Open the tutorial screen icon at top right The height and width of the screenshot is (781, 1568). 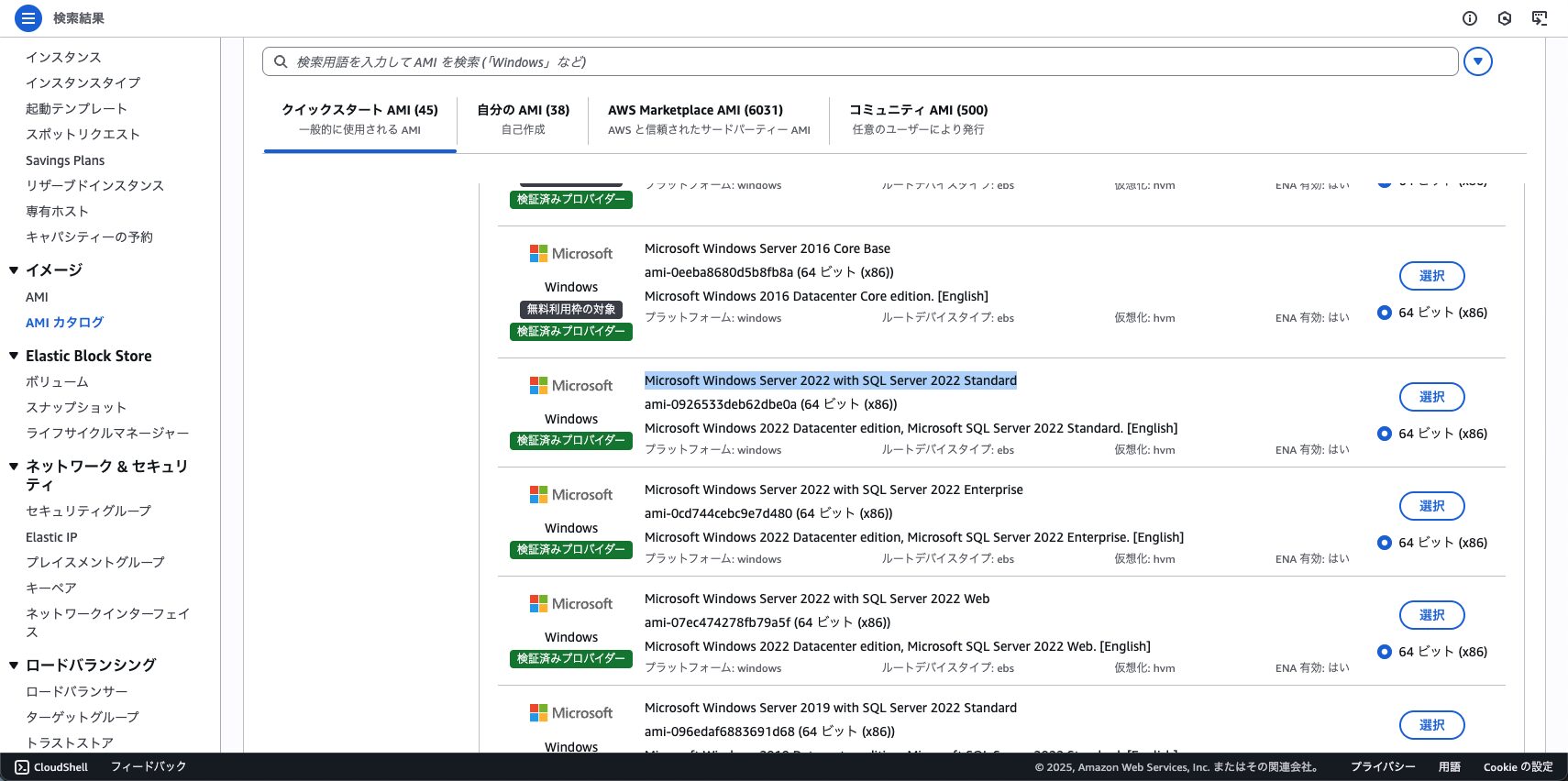tap(1540, 18)
